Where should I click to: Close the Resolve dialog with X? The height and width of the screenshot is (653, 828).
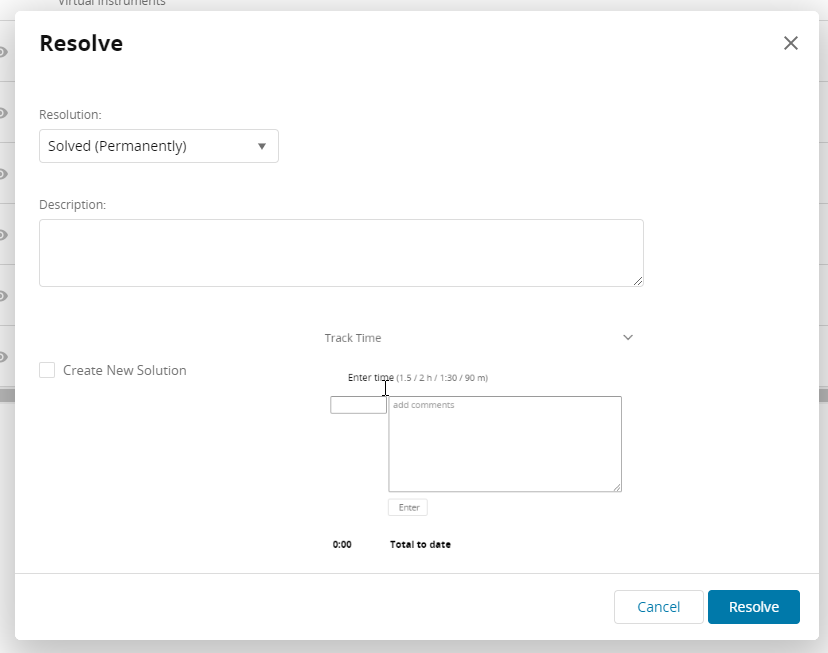pyautogui.click(x=791, y=43)
